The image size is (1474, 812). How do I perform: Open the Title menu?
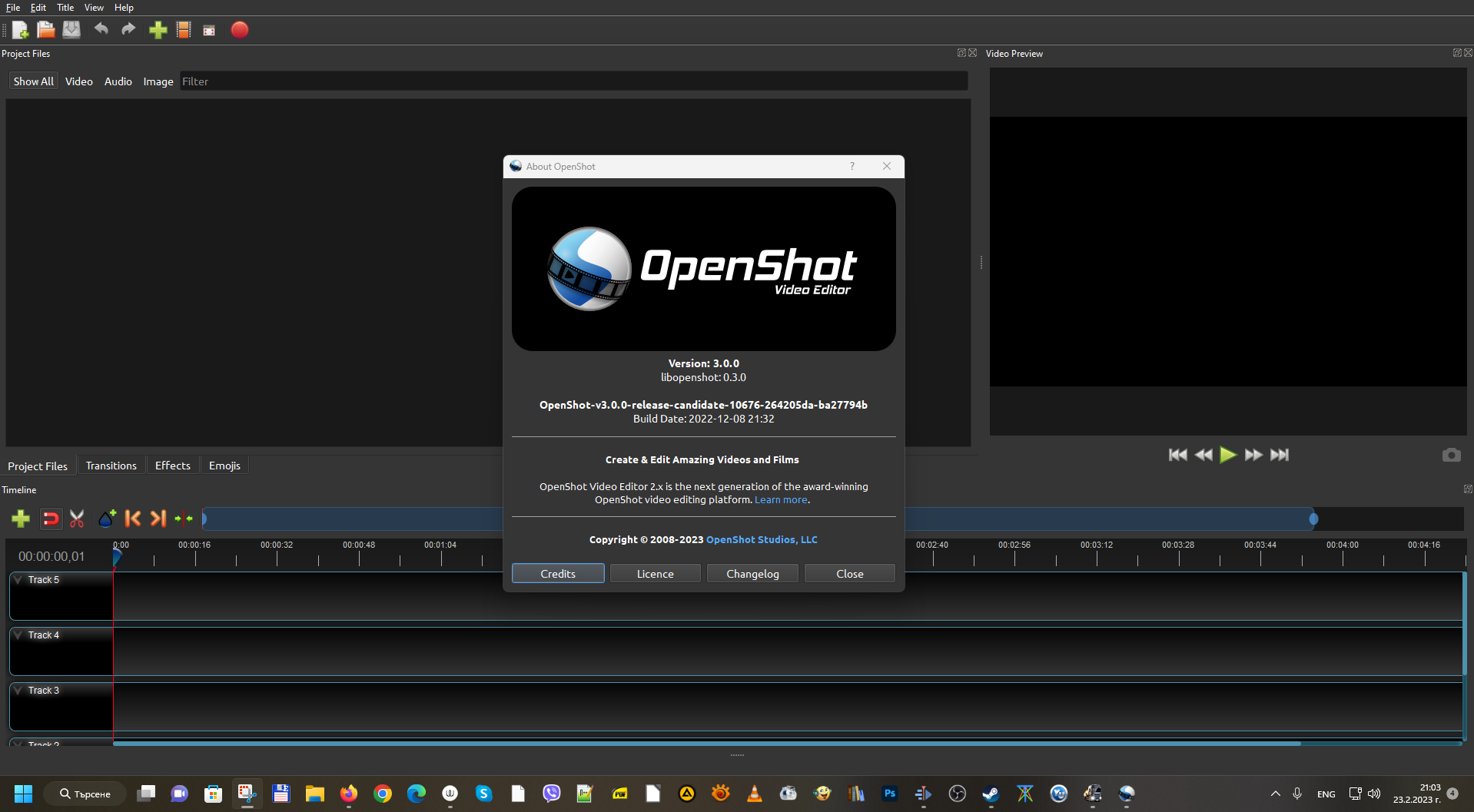click(65, 7)
